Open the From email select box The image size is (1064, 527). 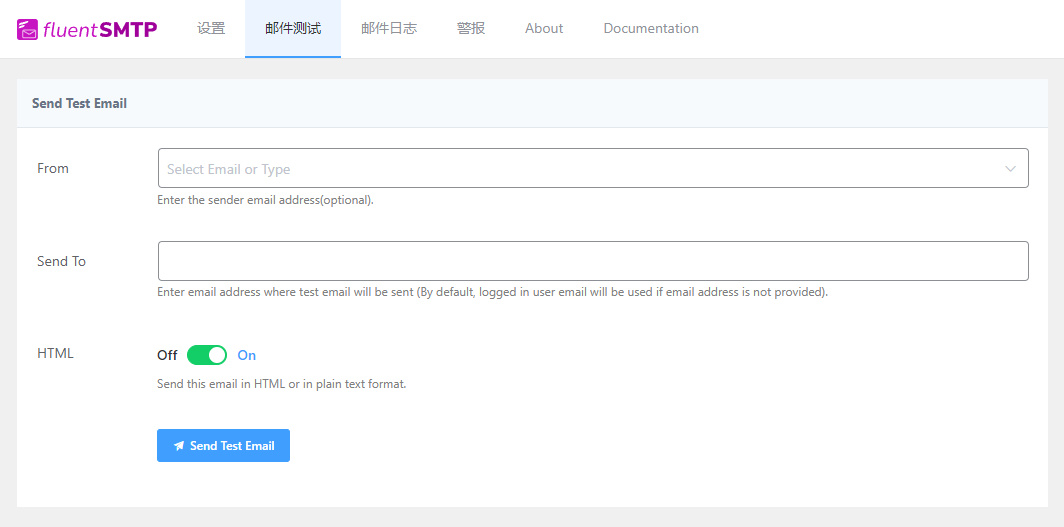coord(593,168)
